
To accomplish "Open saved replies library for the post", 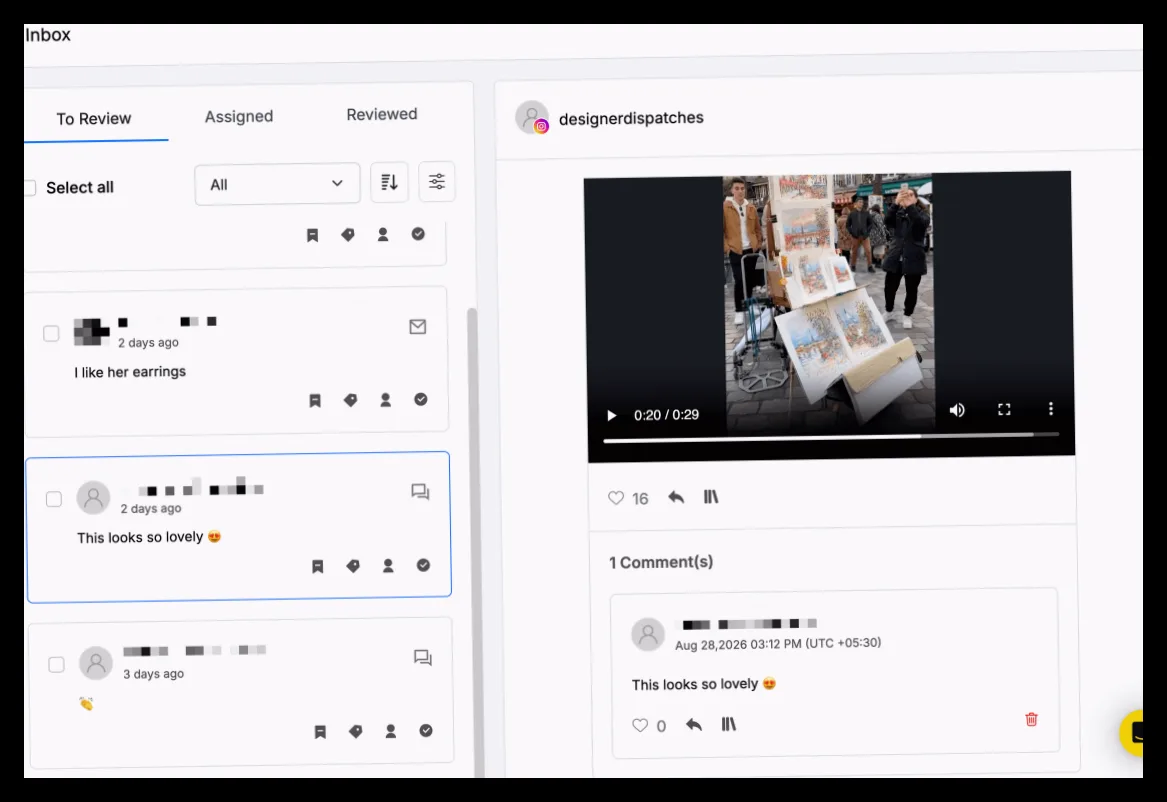I will (711, 496).
